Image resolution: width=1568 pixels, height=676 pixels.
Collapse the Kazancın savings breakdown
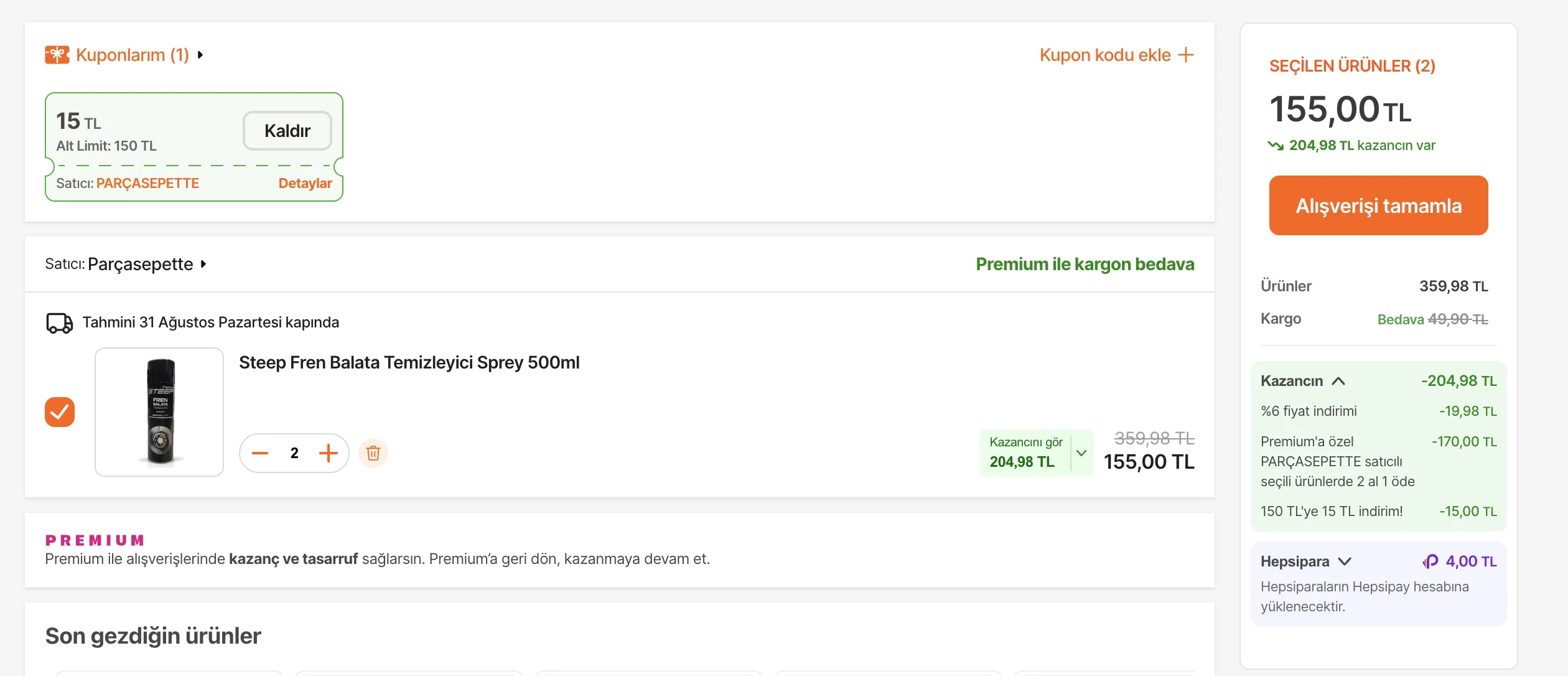1338,381
